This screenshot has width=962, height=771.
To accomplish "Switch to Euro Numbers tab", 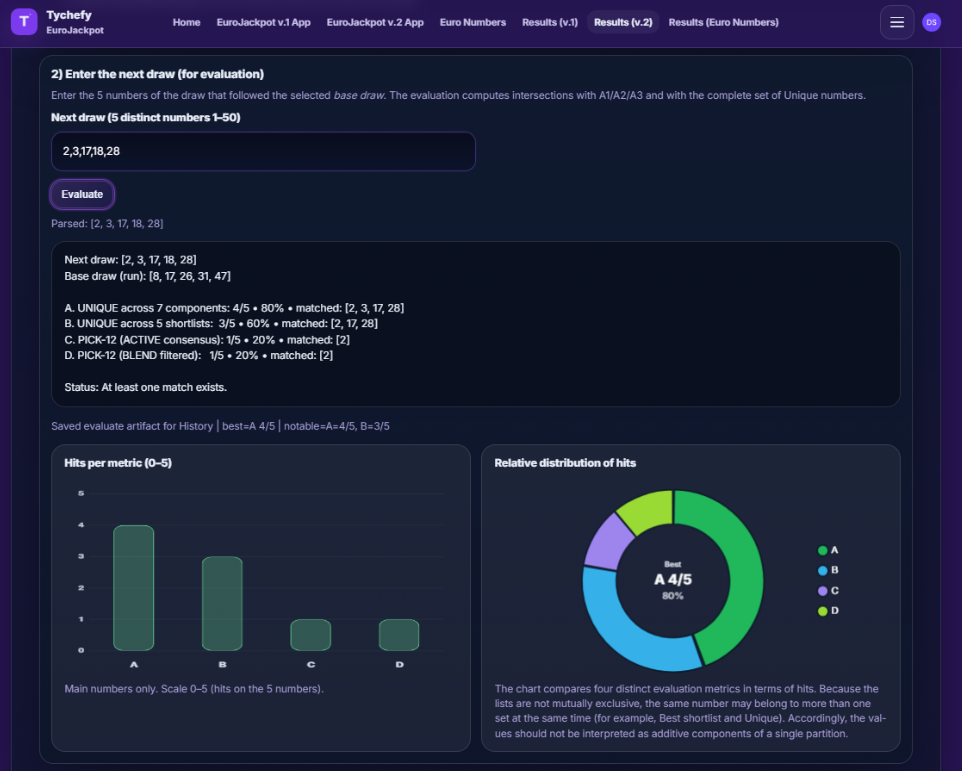I will [473, 22].
